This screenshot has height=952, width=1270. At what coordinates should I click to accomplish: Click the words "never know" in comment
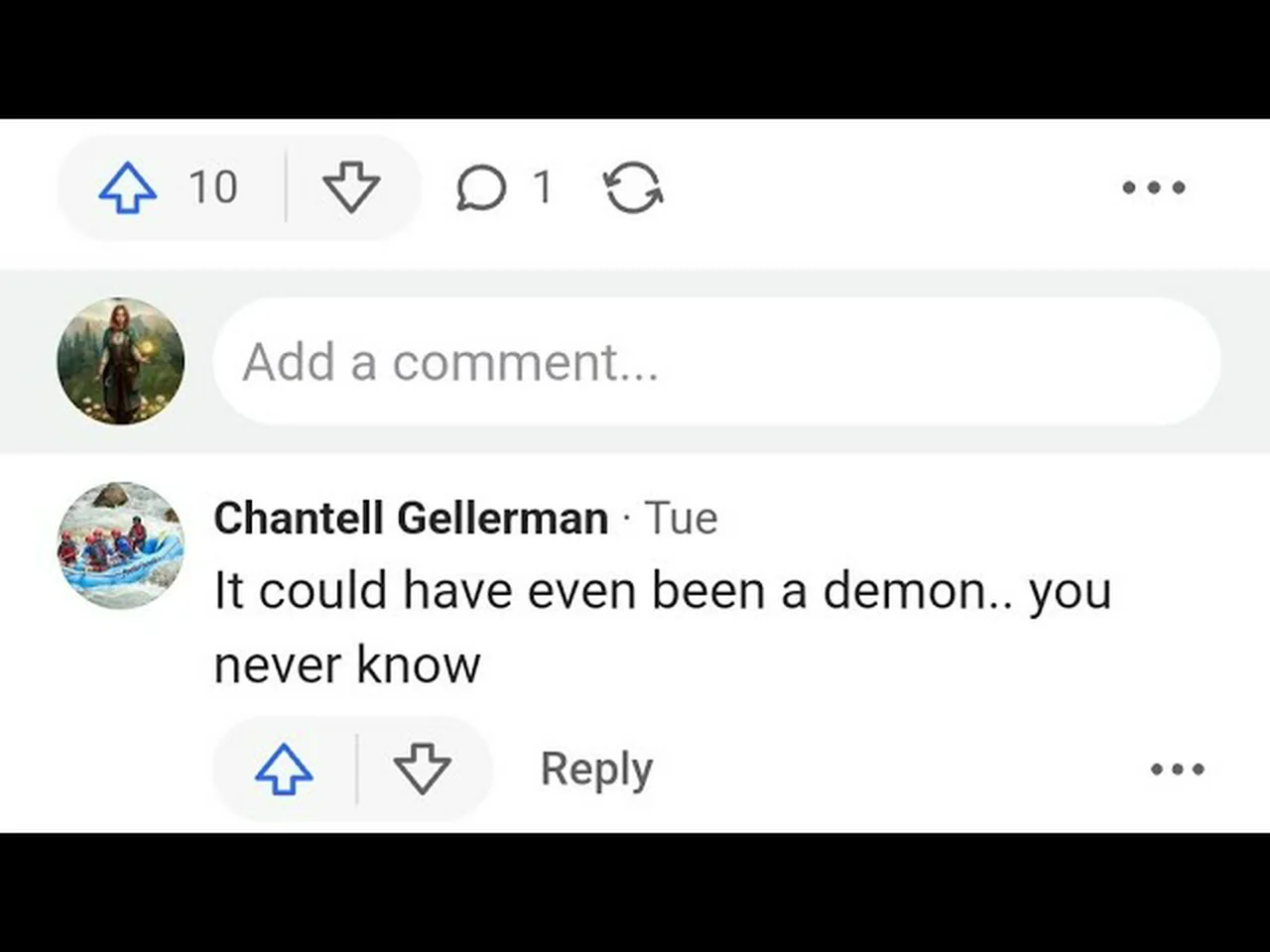[x=347, y=664]
